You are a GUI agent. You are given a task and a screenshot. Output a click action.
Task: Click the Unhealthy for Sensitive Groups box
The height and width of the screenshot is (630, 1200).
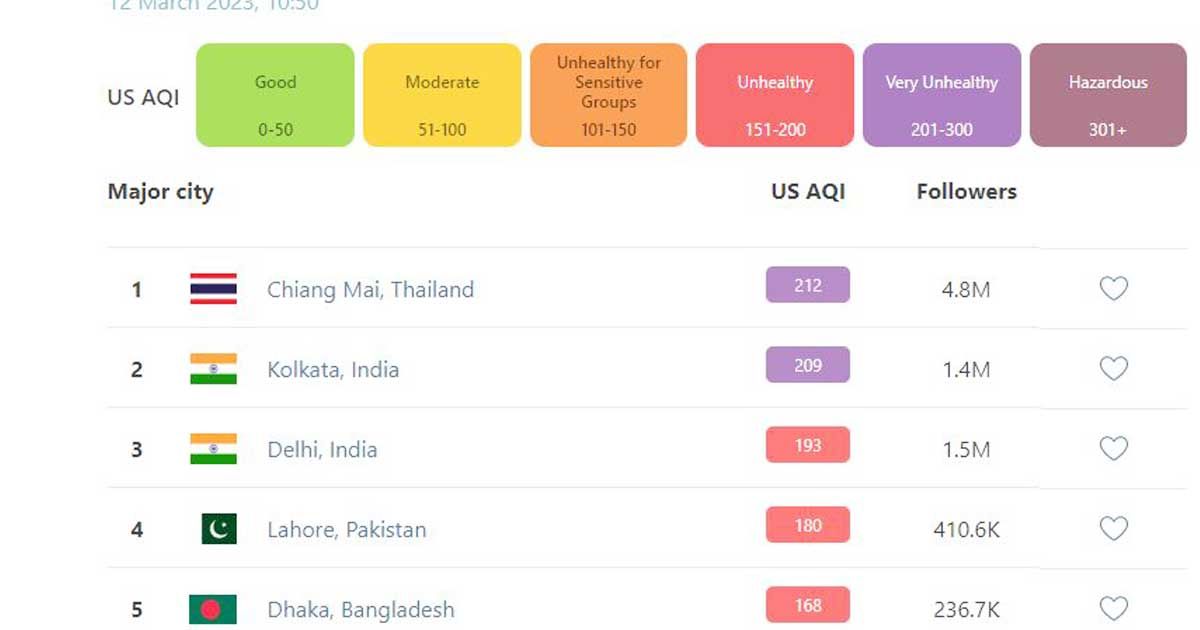click(608, 95)
